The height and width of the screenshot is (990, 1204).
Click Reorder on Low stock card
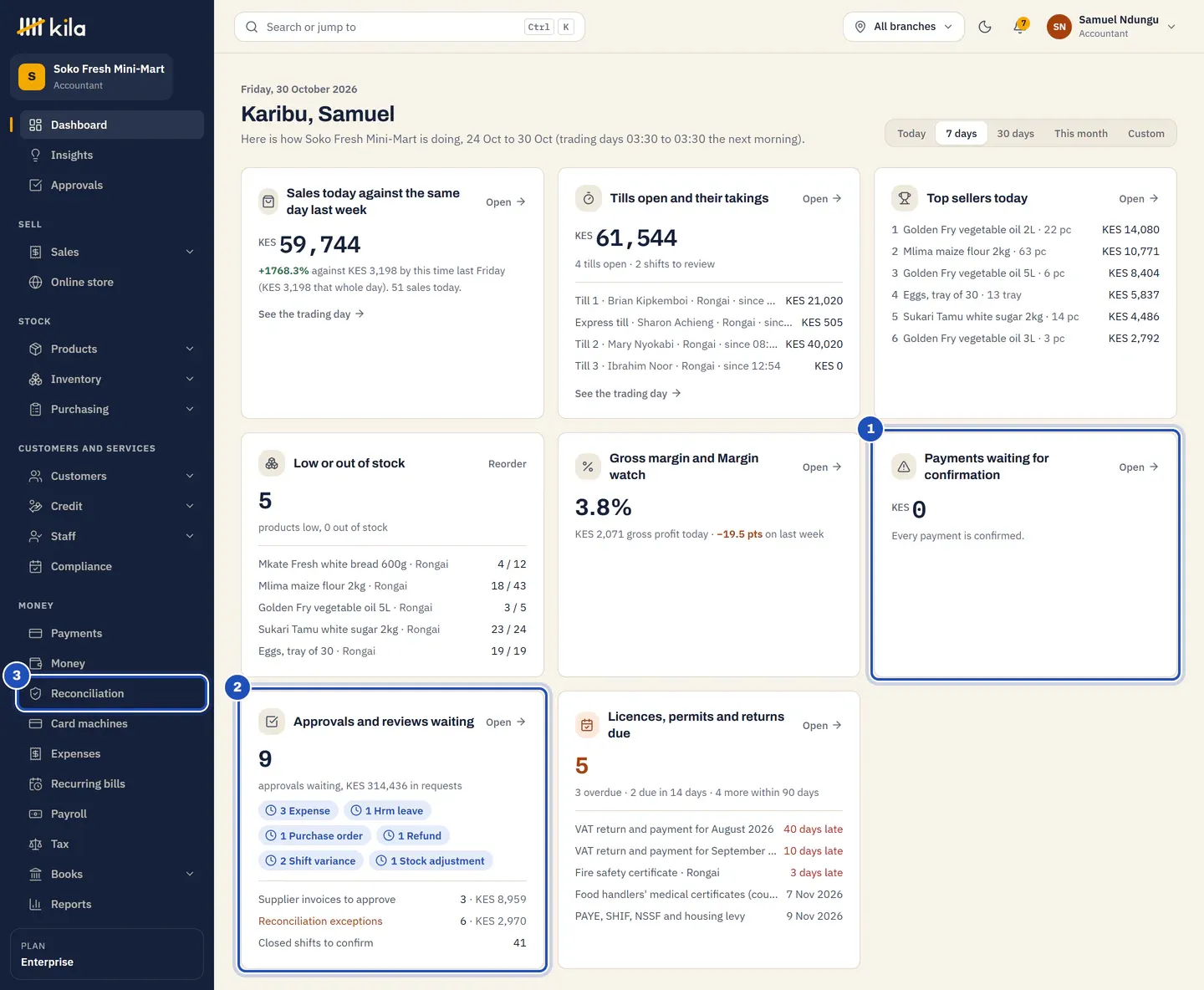507,463
